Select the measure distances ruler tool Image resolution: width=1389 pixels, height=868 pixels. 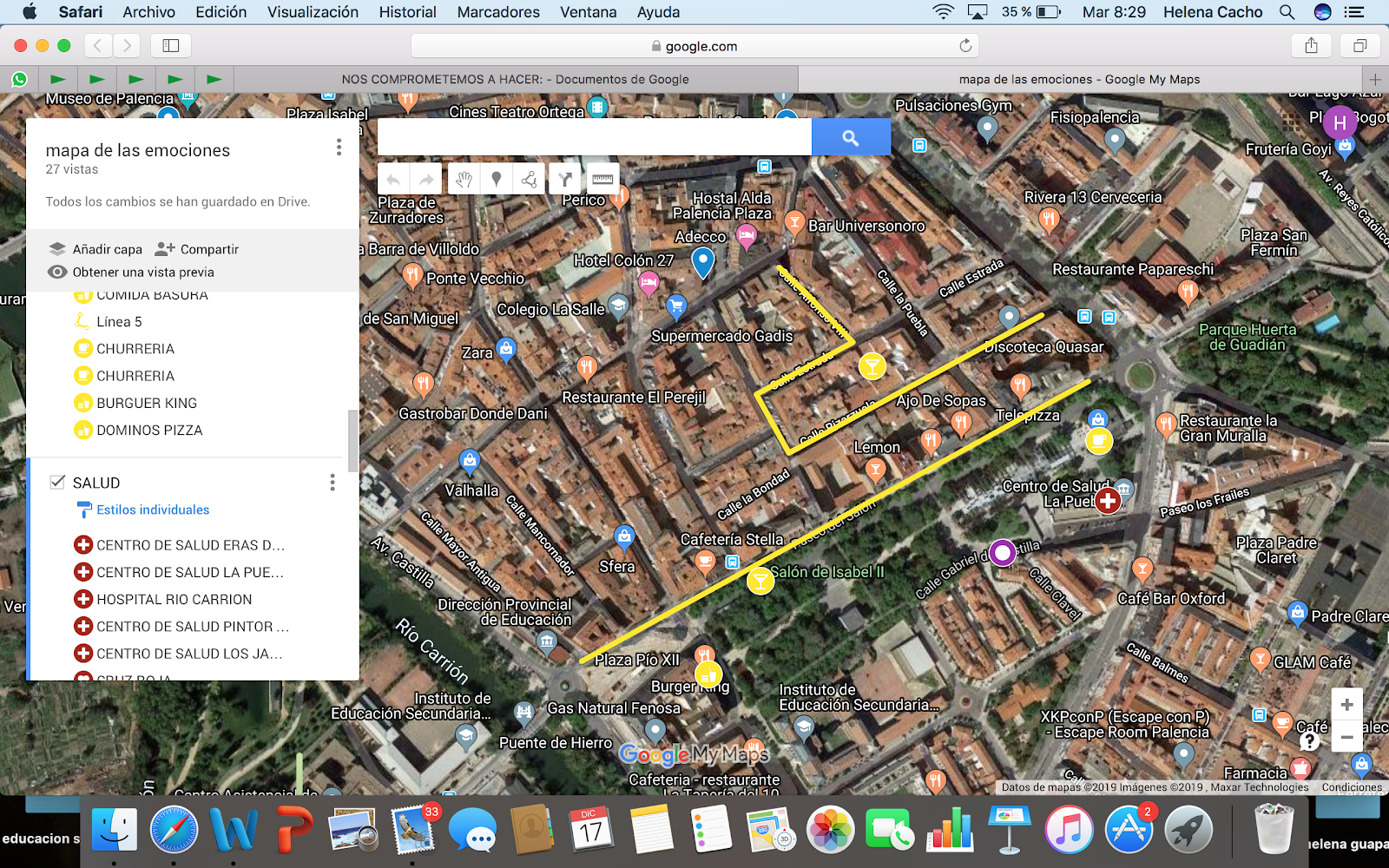tap(602, 179)
